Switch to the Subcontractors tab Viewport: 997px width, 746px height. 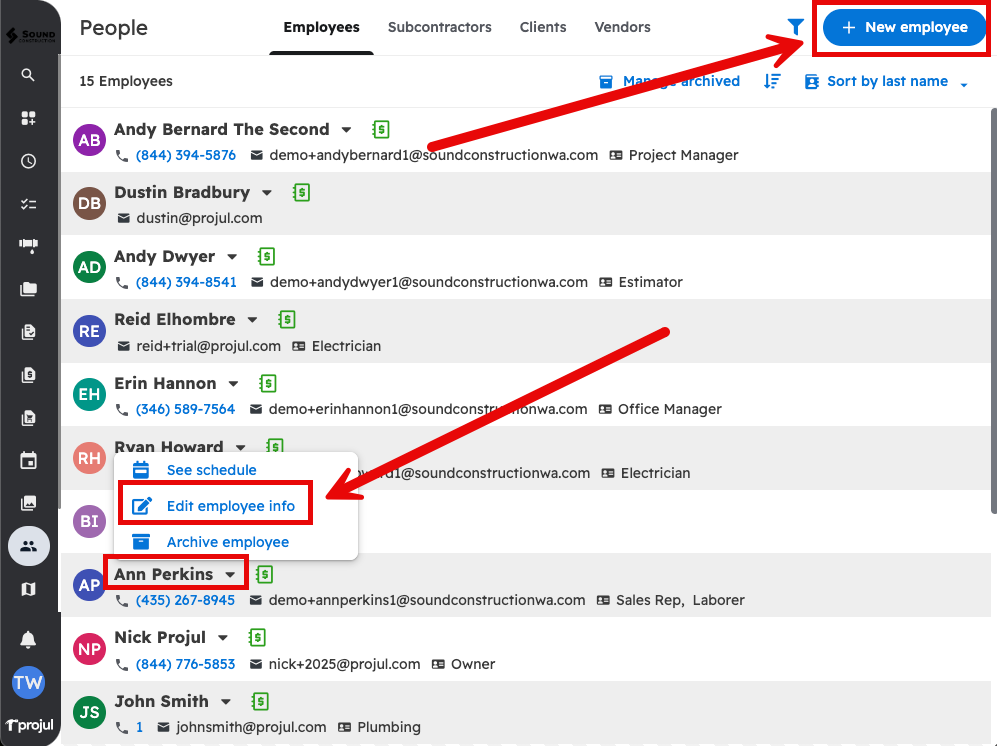point(439,27)
